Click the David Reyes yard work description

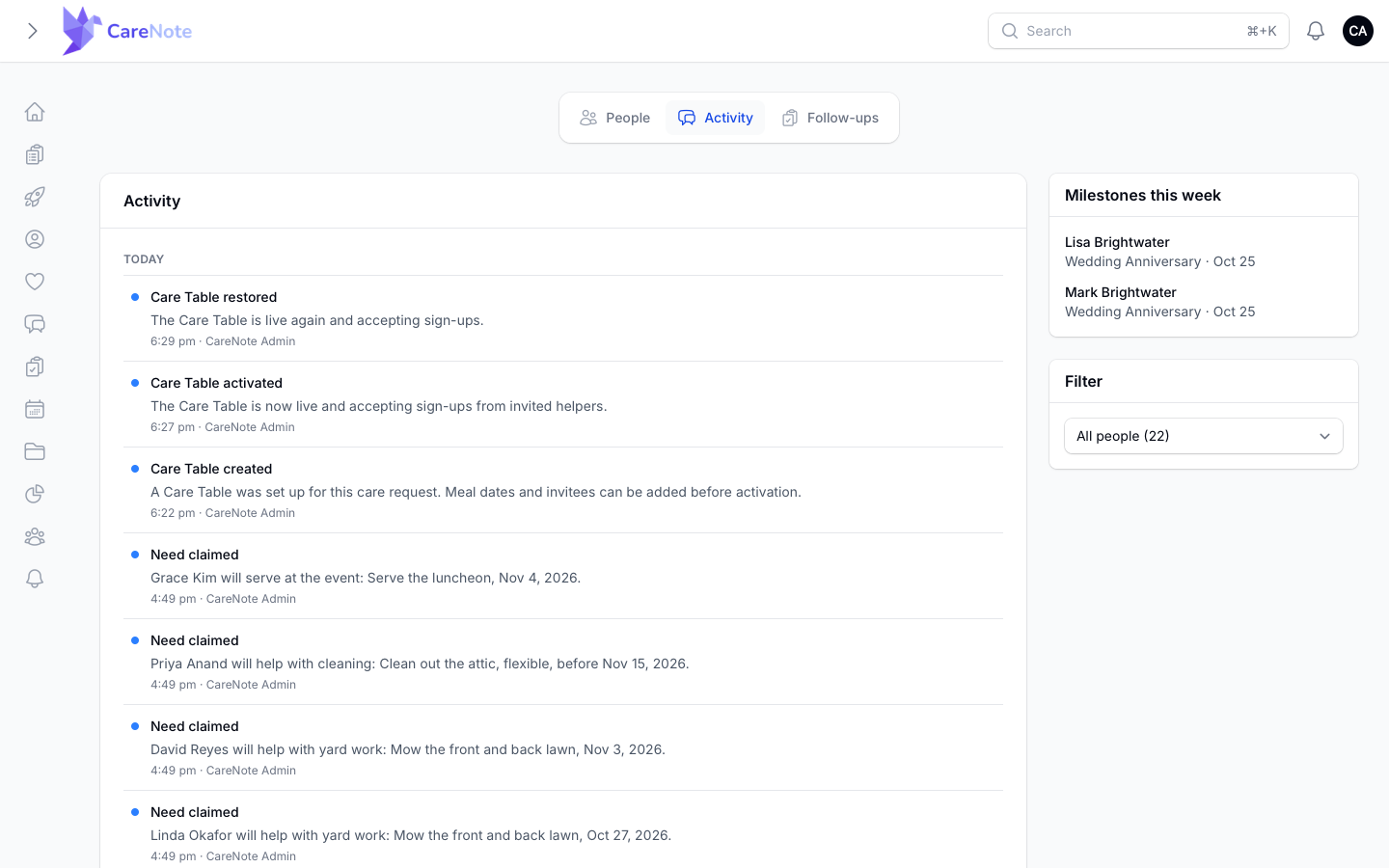click(408, 749)
